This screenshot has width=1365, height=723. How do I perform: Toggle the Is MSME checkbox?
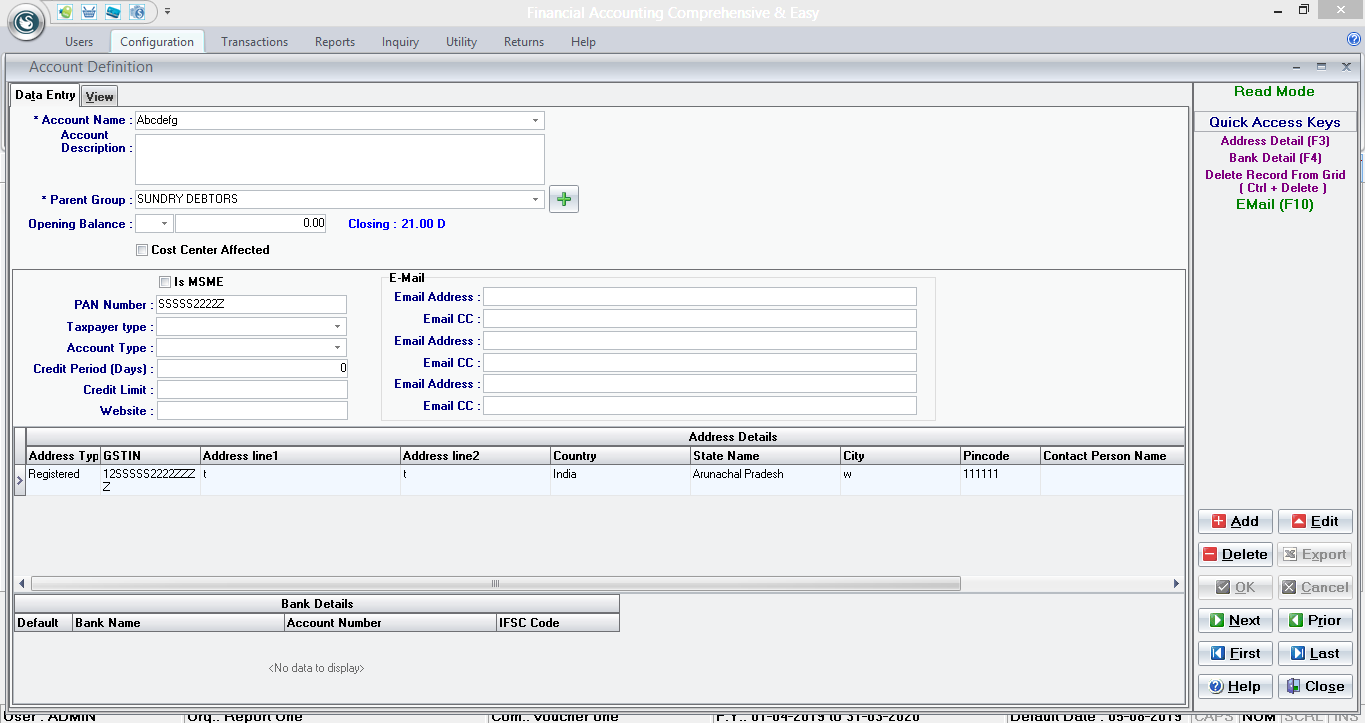165,282
